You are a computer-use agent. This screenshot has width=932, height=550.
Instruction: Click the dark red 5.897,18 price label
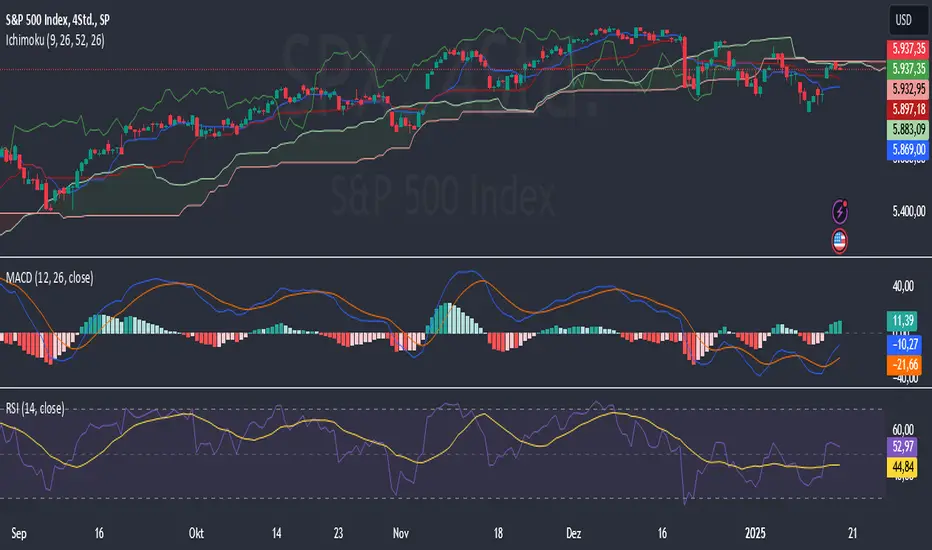[x=908, y=109]
